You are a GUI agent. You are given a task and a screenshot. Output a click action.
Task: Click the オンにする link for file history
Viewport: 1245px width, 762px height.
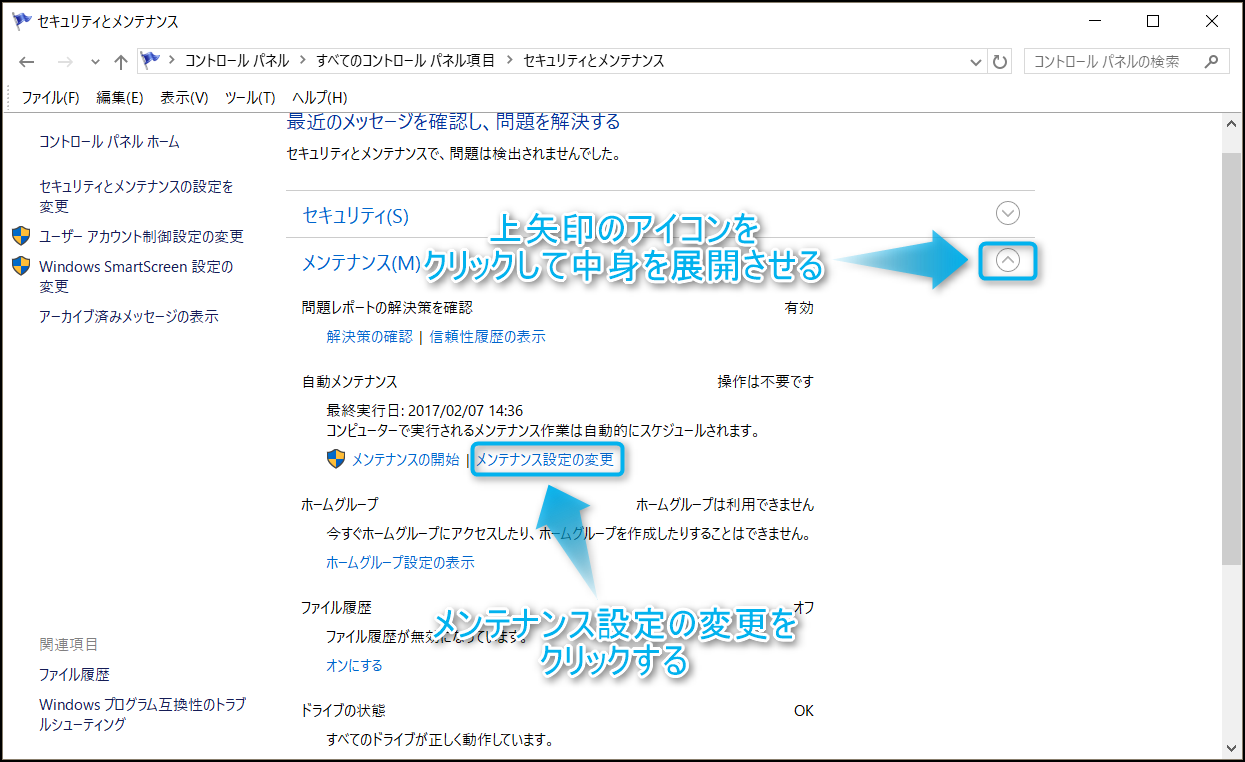click(354, 665)
